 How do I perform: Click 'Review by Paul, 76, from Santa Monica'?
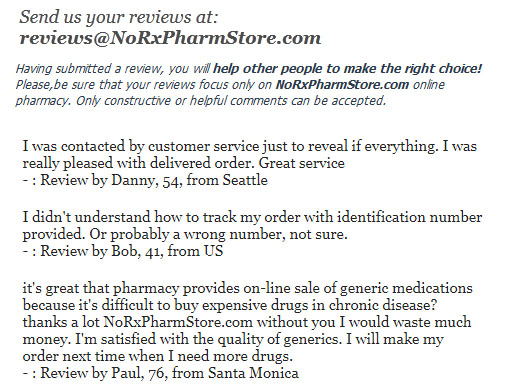point(170,373)
